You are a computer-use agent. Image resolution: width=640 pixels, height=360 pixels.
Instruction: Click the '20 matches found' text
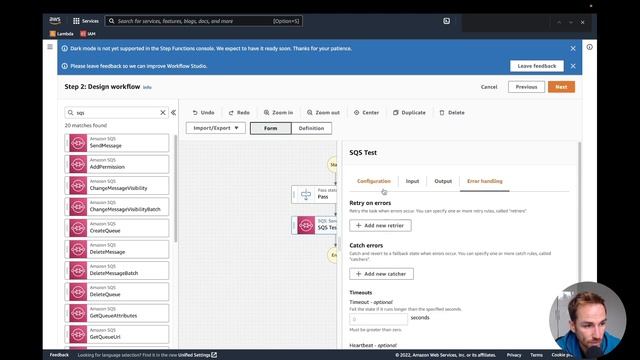click(86, 126)
